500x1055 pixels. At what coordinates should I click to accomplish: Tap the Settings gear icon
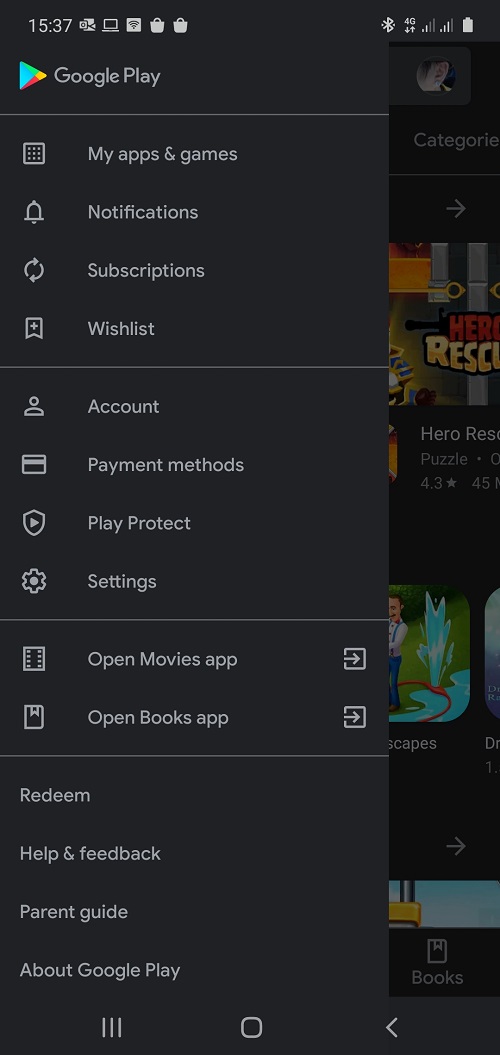34,581
